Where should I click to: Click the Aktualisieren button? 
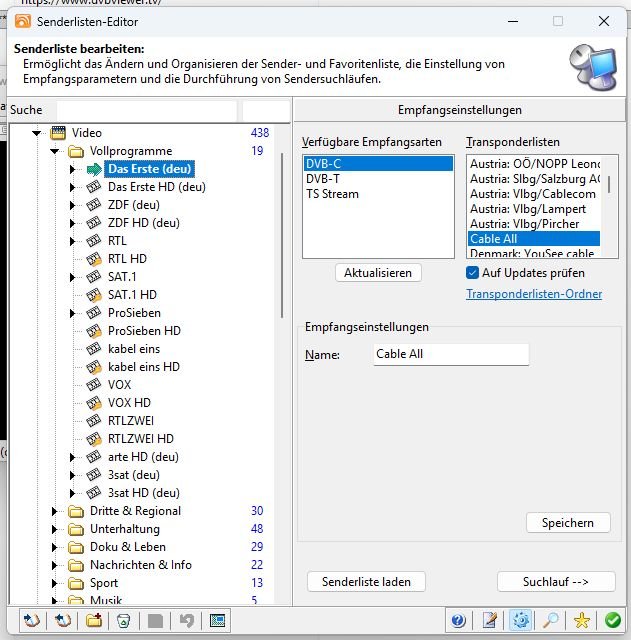[x=377, y=273]
